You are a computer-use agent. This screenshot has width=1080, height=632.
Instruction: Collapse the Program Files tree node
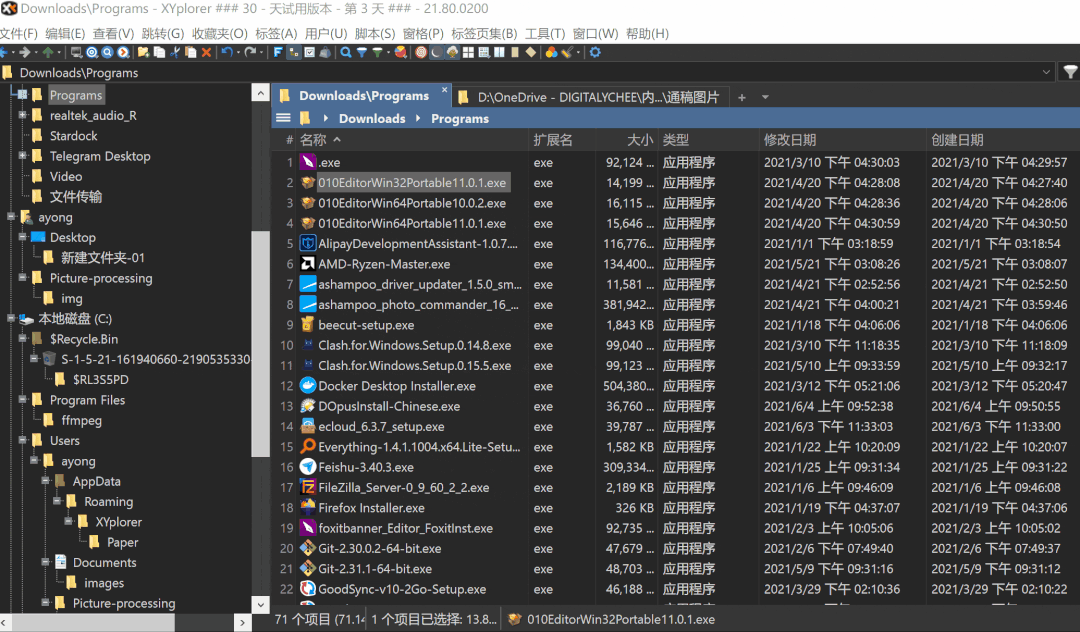tap(23, 399)
